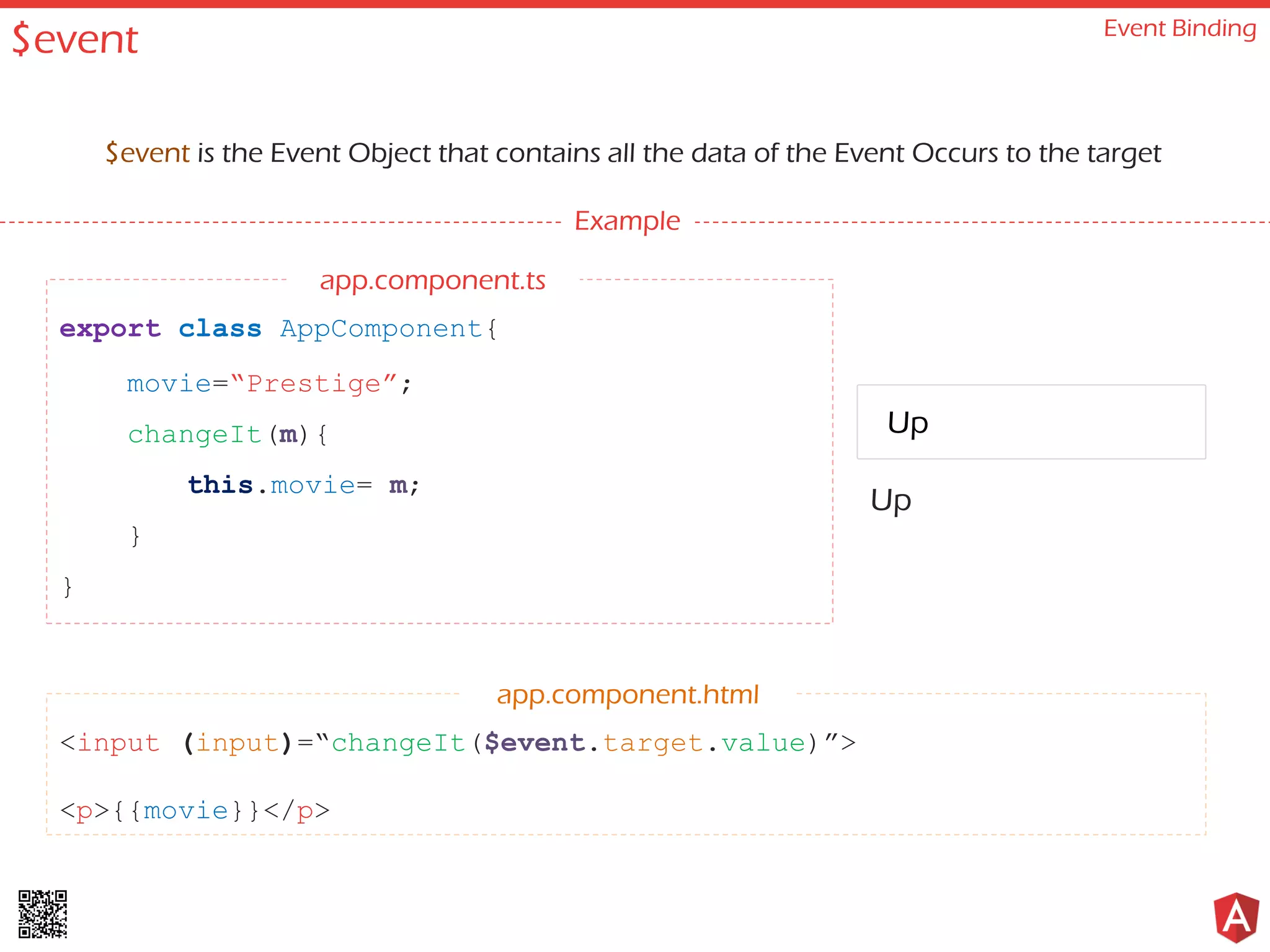Click the Event Binding header label
Screen dimensions: 1270x952
[1179, 29]
